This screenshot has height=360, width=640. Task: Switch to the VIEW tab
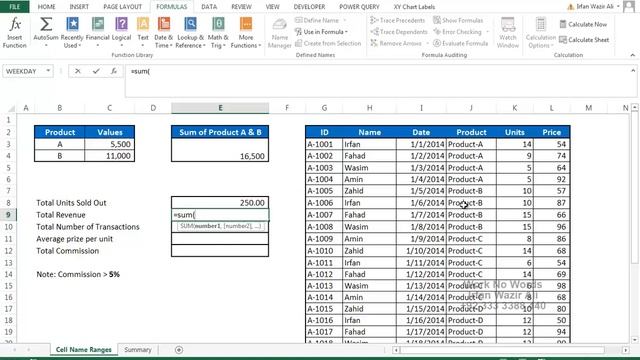coord(272,7)
